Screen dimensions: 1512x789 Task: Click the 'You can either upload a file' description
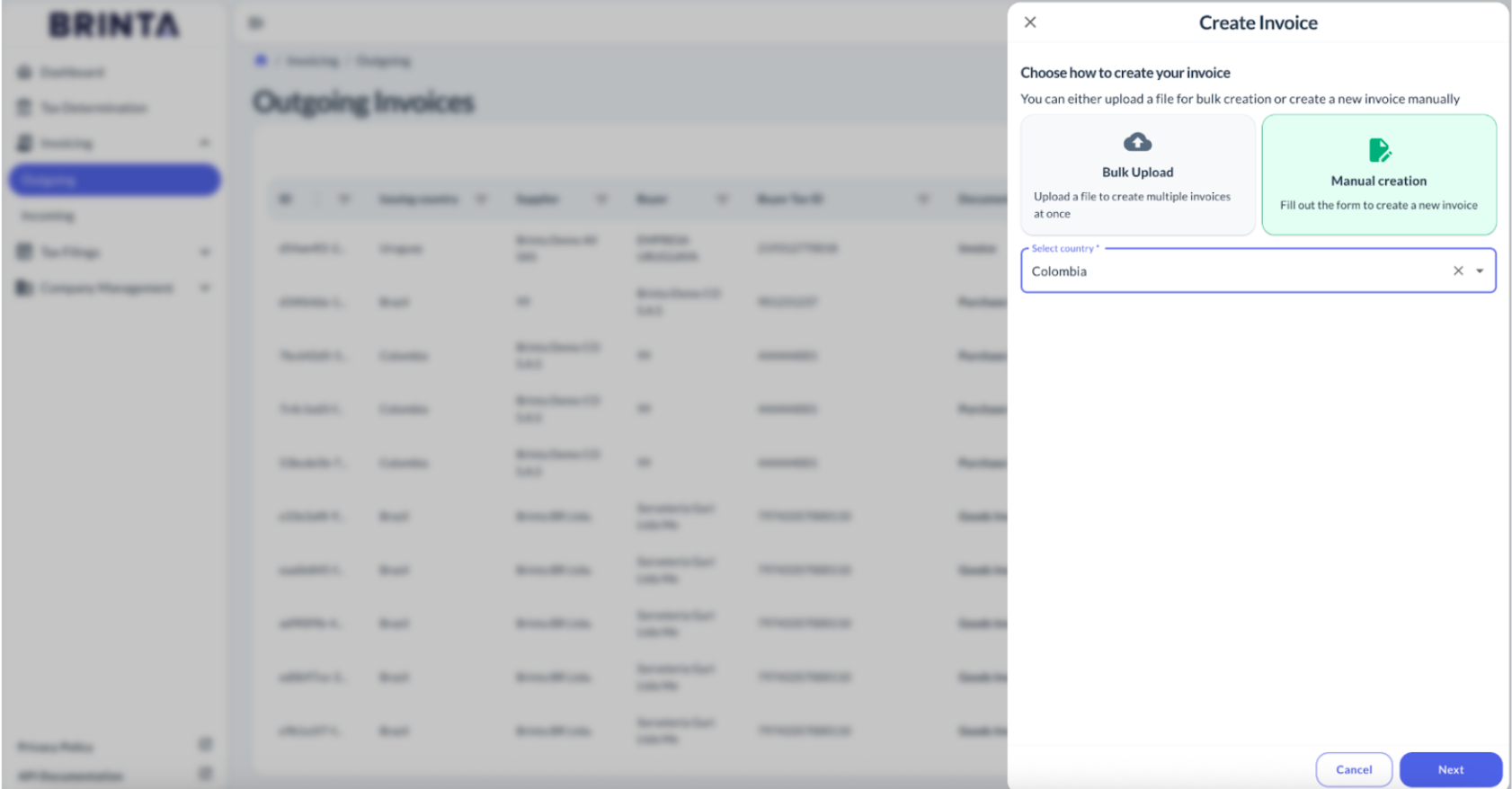point(1241,99)
